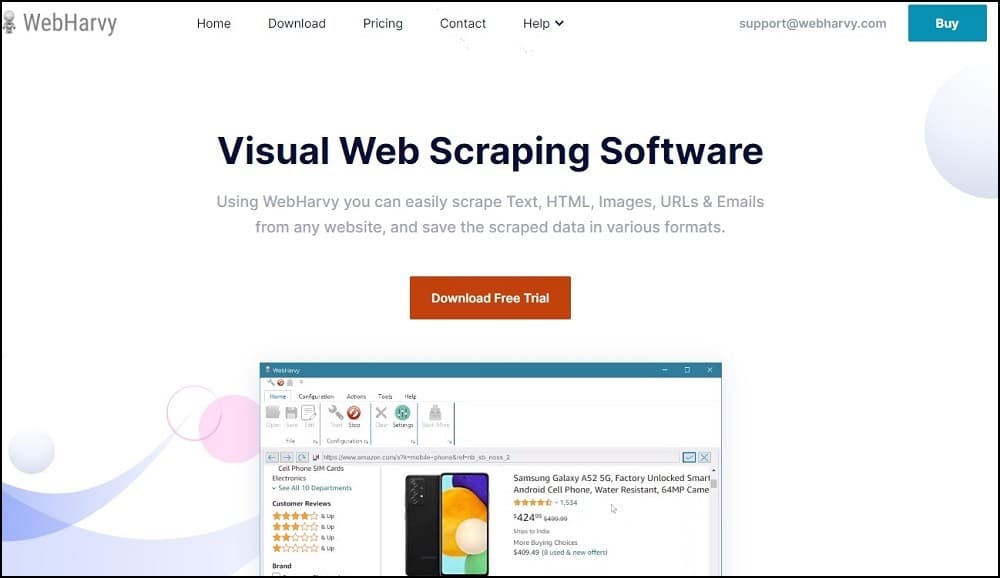Click the $424 price
1000x578 pixels.
coord(527,517)
